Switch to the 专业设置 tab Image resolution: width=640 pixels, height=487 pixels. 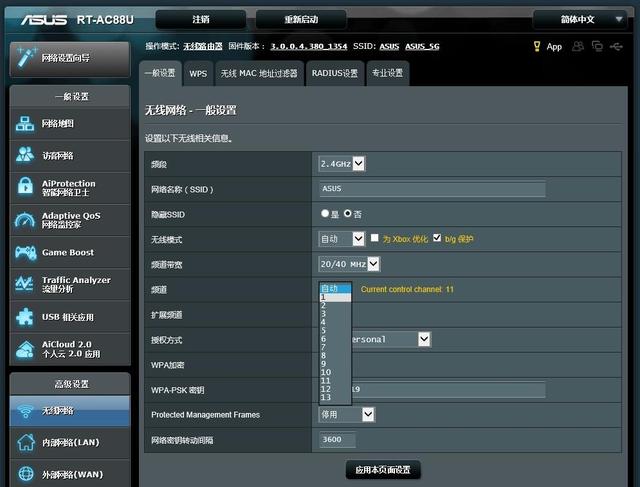(388, 73)
